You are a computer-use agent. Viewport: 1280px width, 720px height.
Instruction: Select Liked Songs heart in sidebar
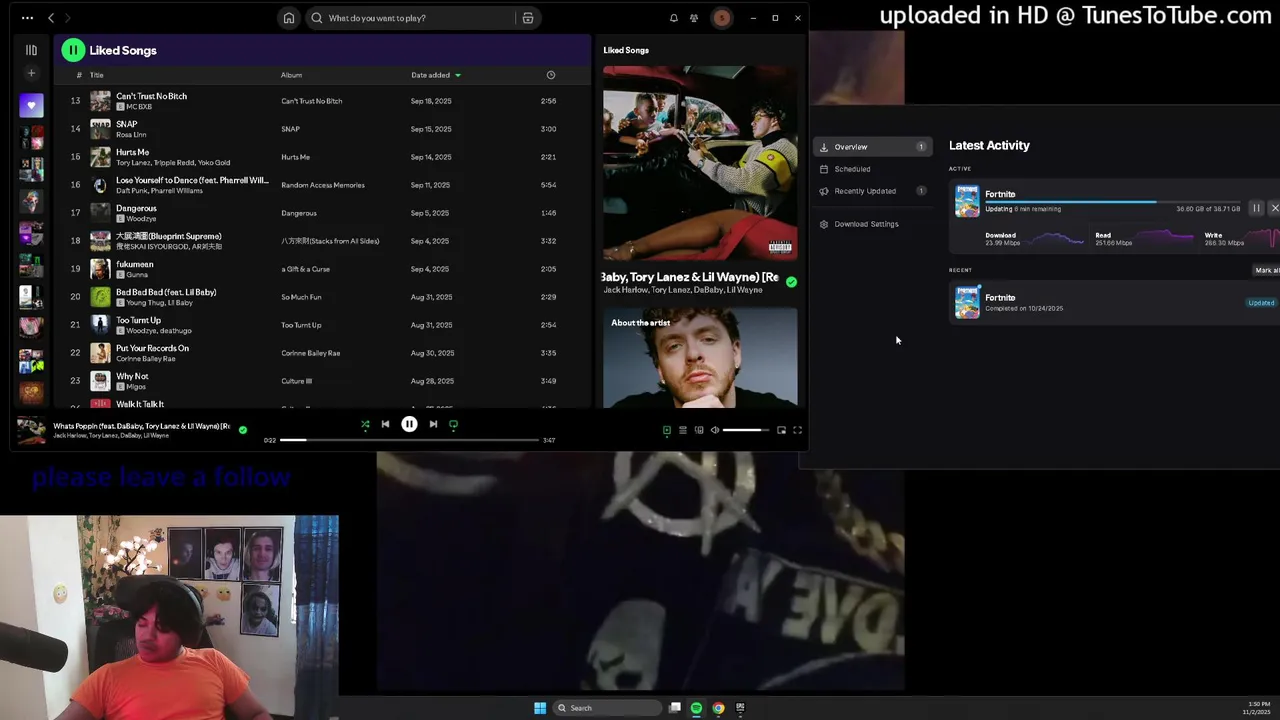click(x=31, y=105)
